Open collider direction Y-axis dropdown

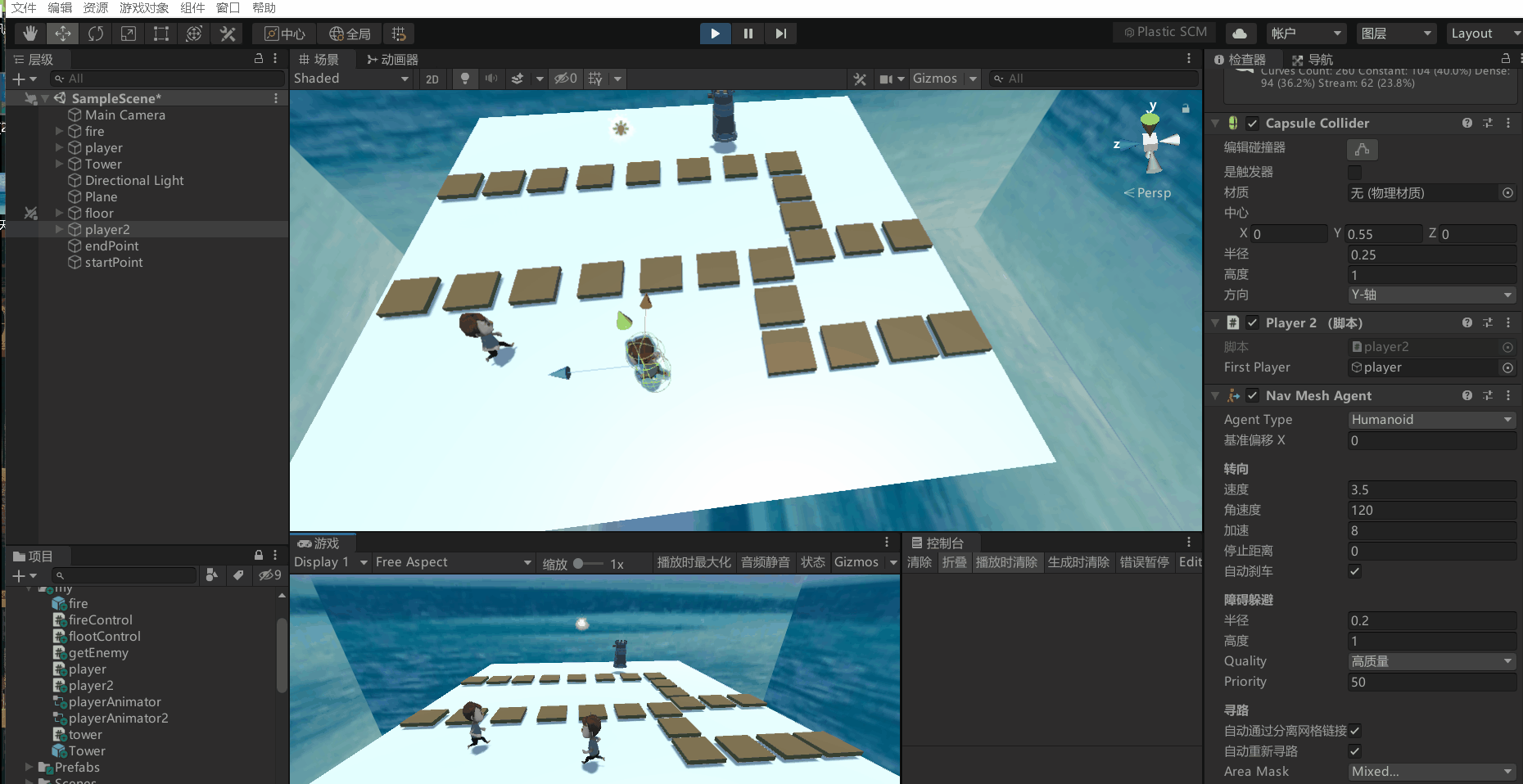(1432, 295)
